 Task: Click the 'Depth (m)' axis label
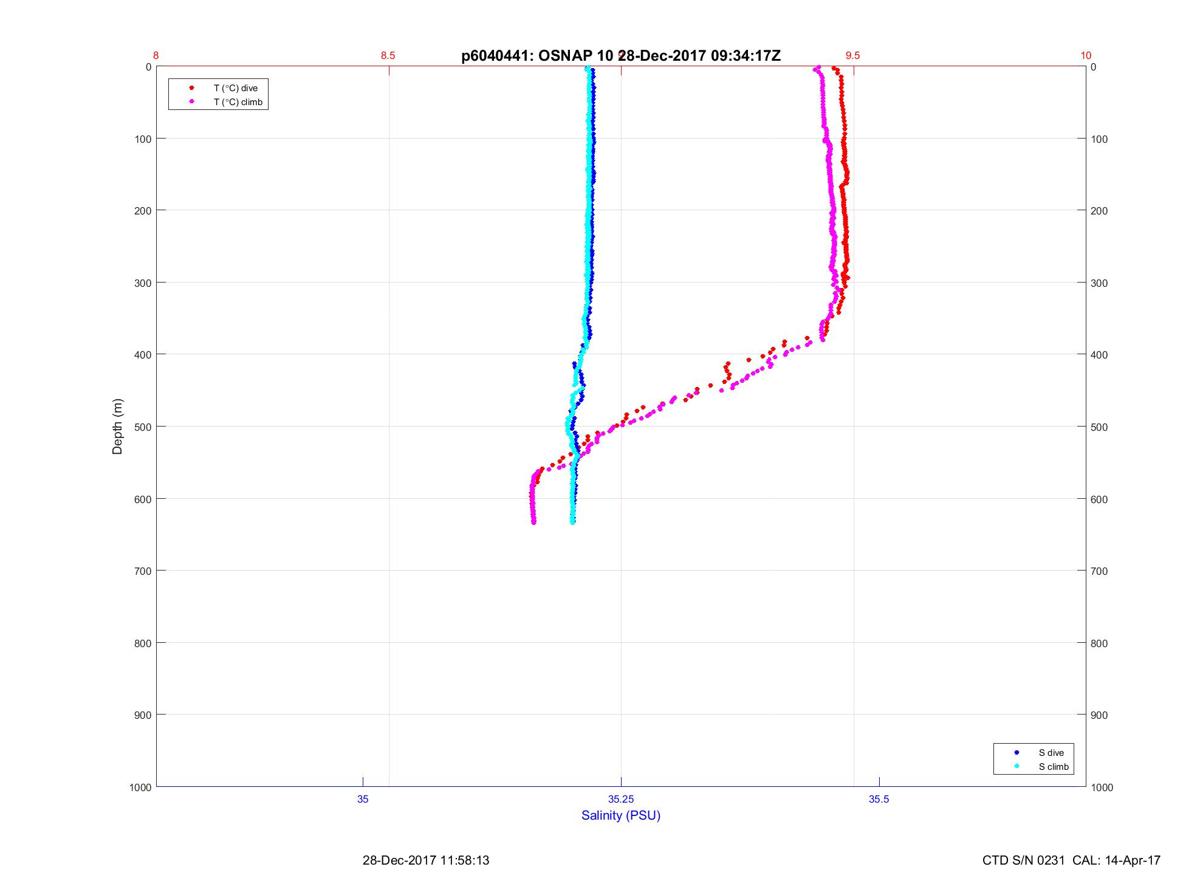click(x=117, y=427)
